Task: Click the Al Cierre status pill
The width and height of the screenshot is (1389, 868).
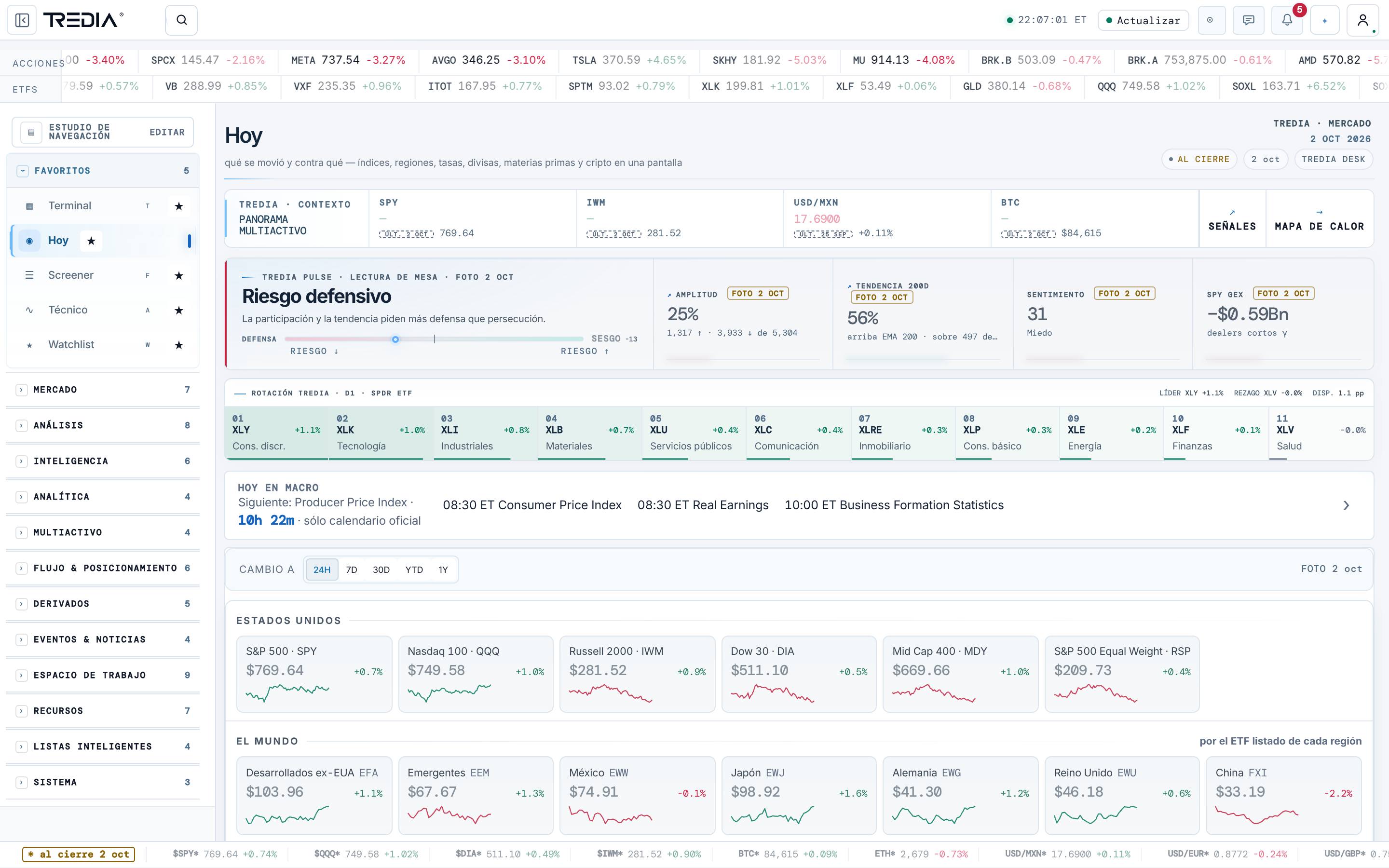Action: point(1199,159)
